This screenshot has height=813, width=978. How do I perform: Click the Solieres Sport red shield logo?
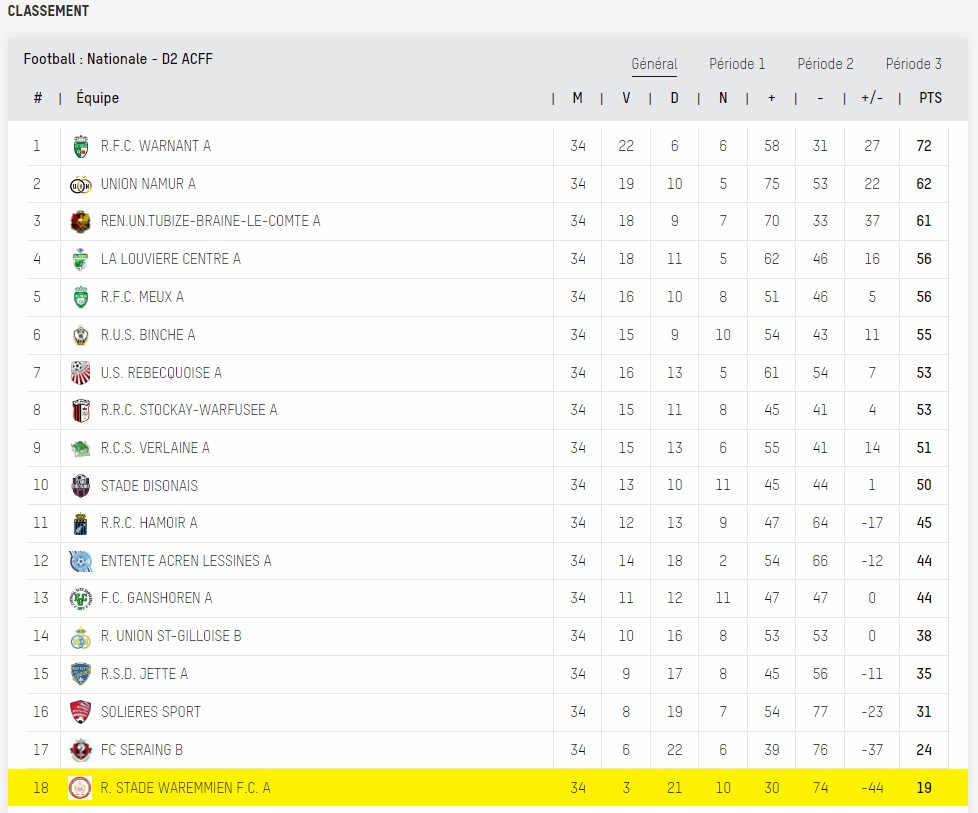[80, 712]
